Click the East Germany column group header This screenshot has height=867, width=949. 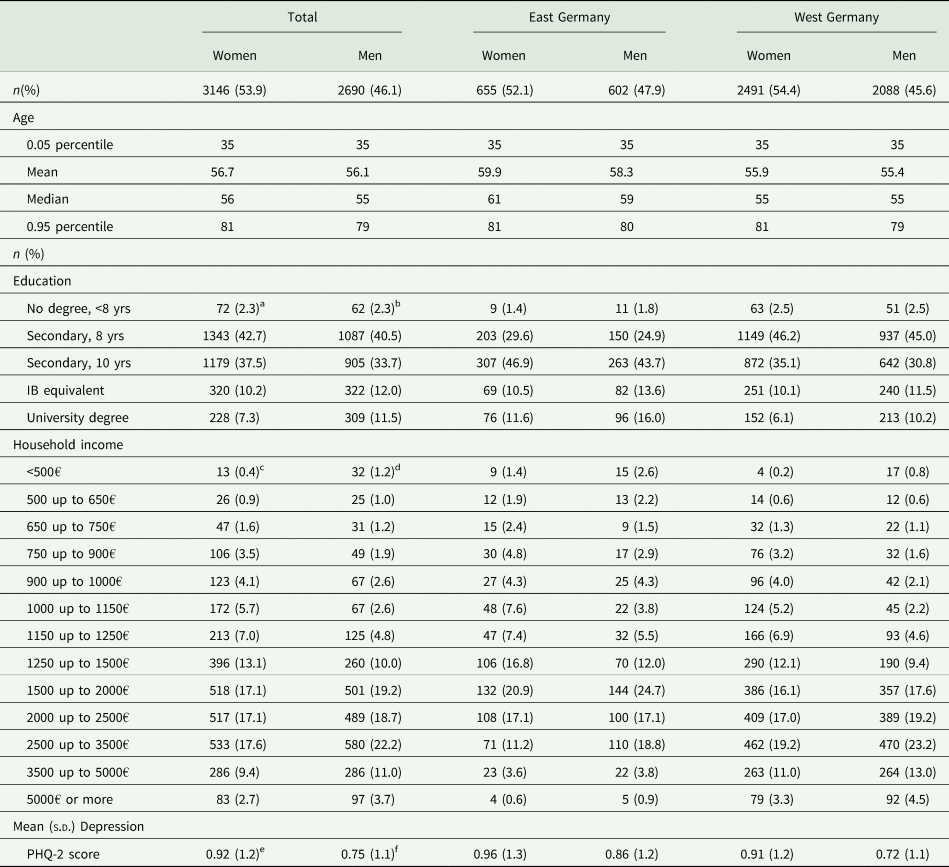[569, 17]
